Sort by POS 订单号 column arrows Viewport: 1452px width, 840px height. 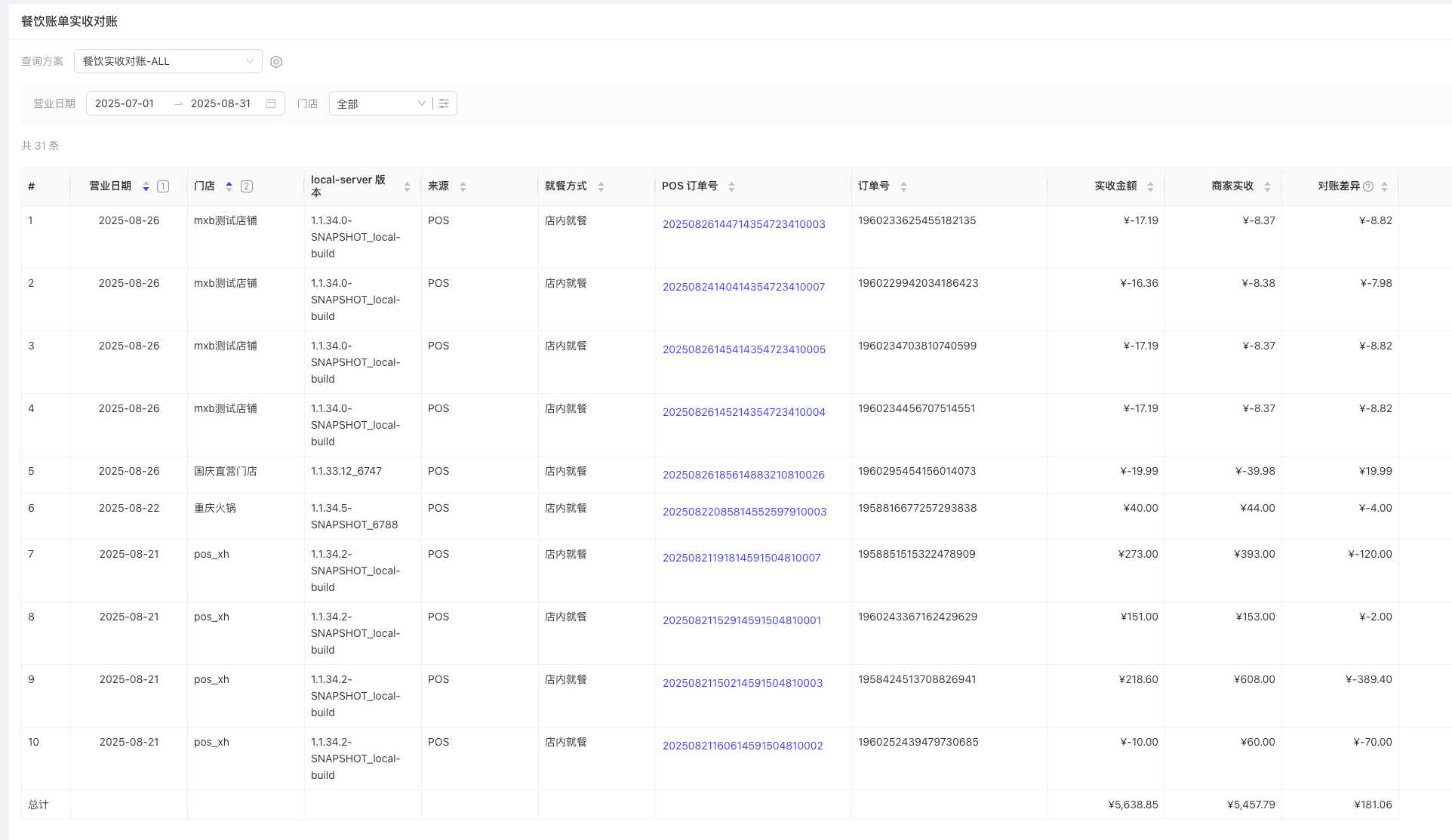pyautogui.click(x=731, y=186)
